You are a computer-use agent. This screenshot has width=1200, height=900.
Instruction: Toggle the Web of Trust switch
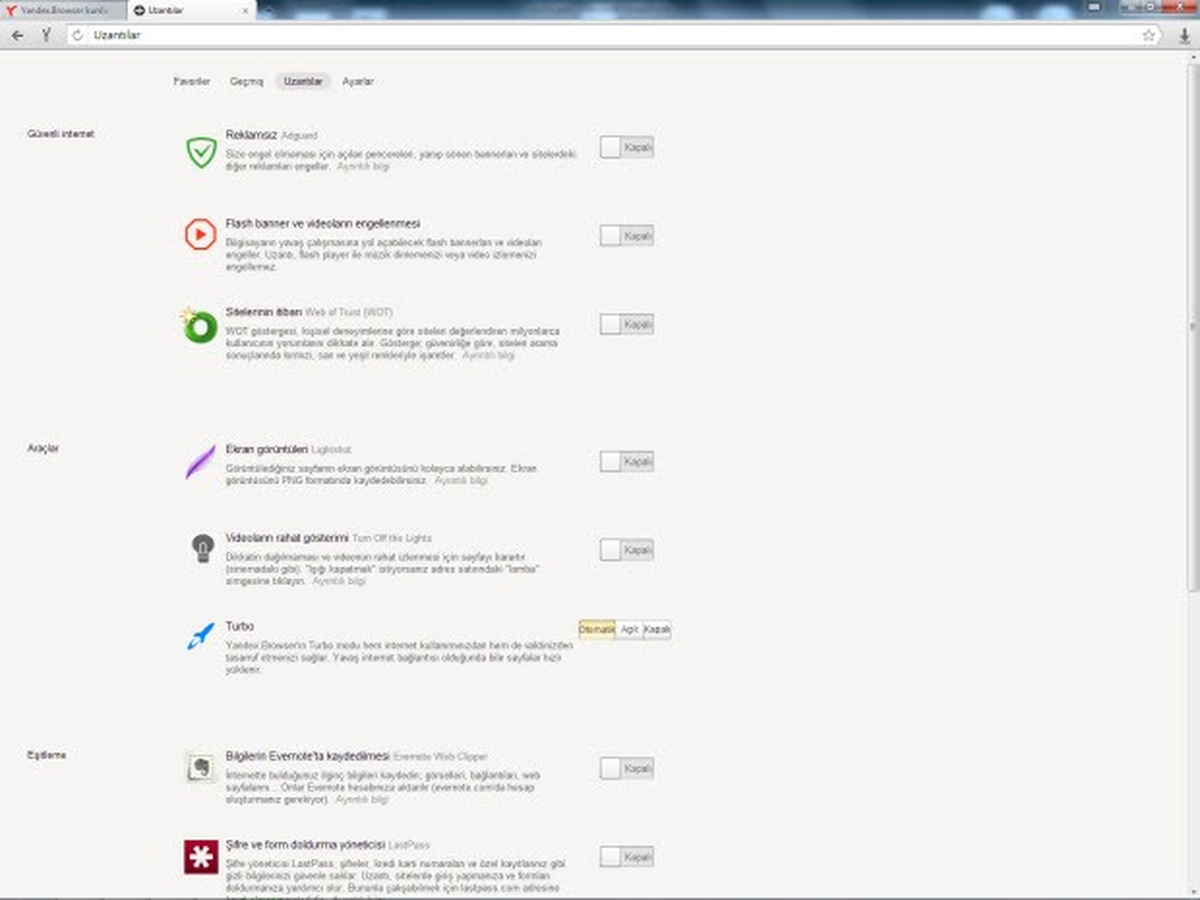[x=627, y=324]
